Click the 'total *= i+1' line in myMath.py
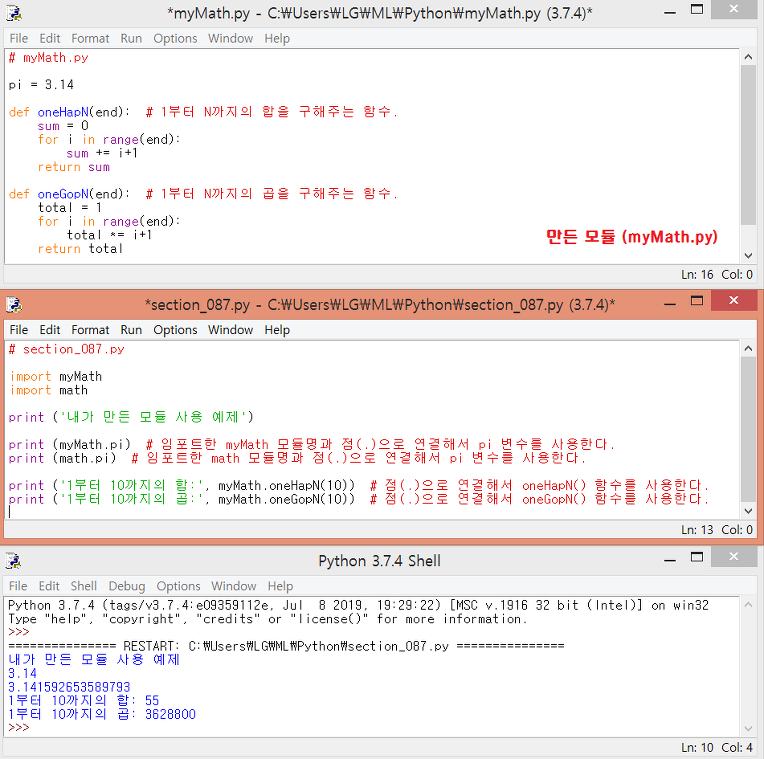 tap(109, 235)
